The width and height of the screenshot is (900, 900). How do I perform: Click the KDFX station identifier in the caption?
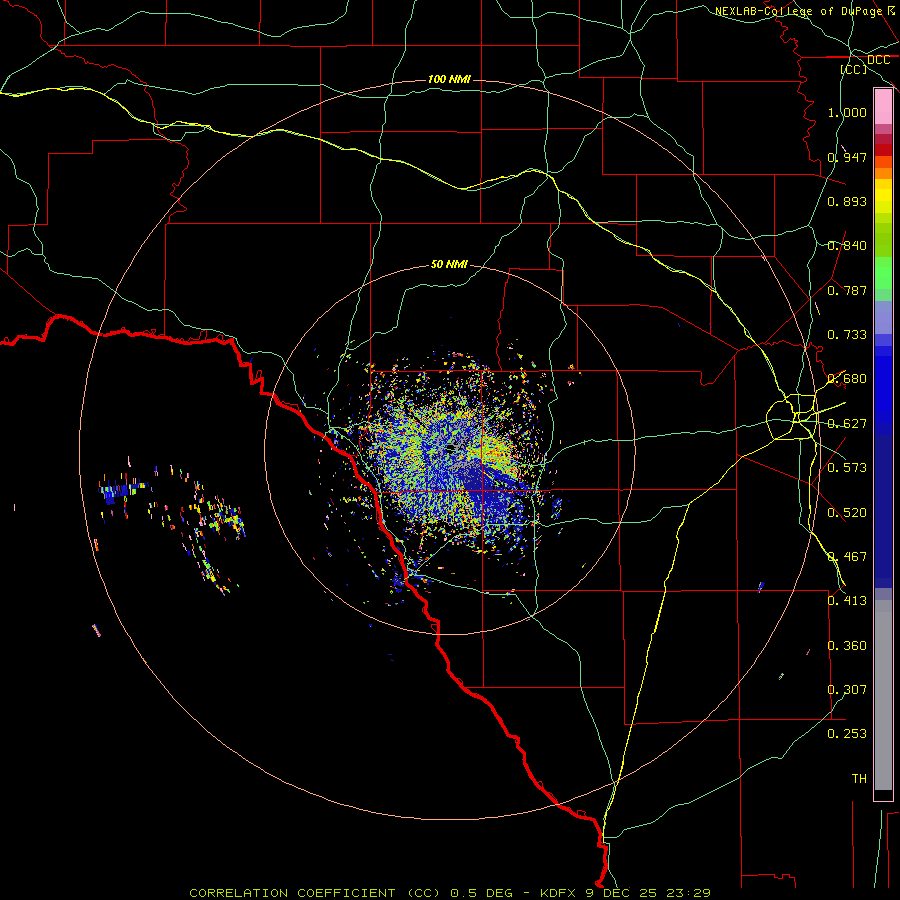click(x=557, y=893)
